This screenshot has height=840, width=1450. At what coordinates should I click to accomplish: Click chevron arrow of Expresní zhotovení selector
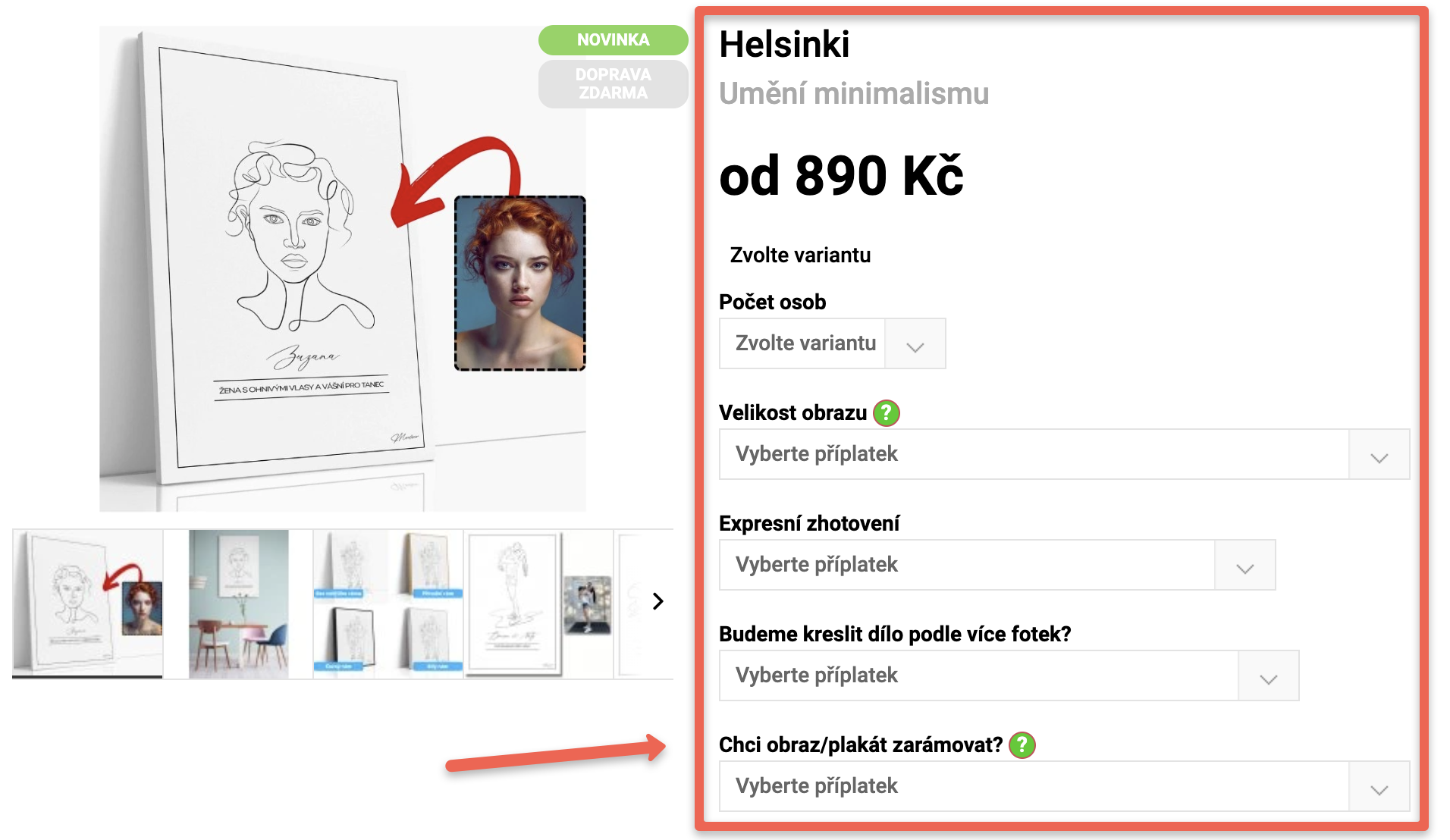click(1244, 568)
